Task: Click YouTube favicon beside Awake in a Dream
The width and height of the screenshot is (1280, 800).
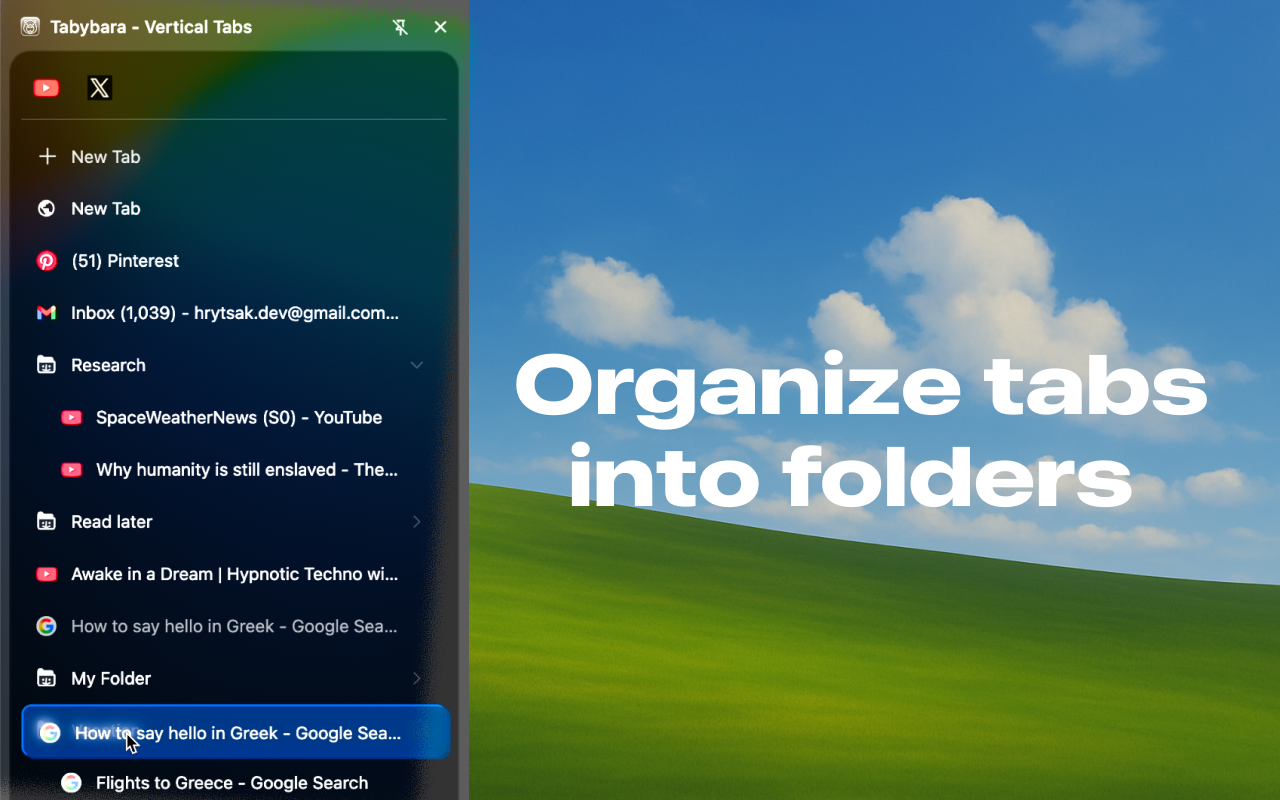Action: click(46, 574)
